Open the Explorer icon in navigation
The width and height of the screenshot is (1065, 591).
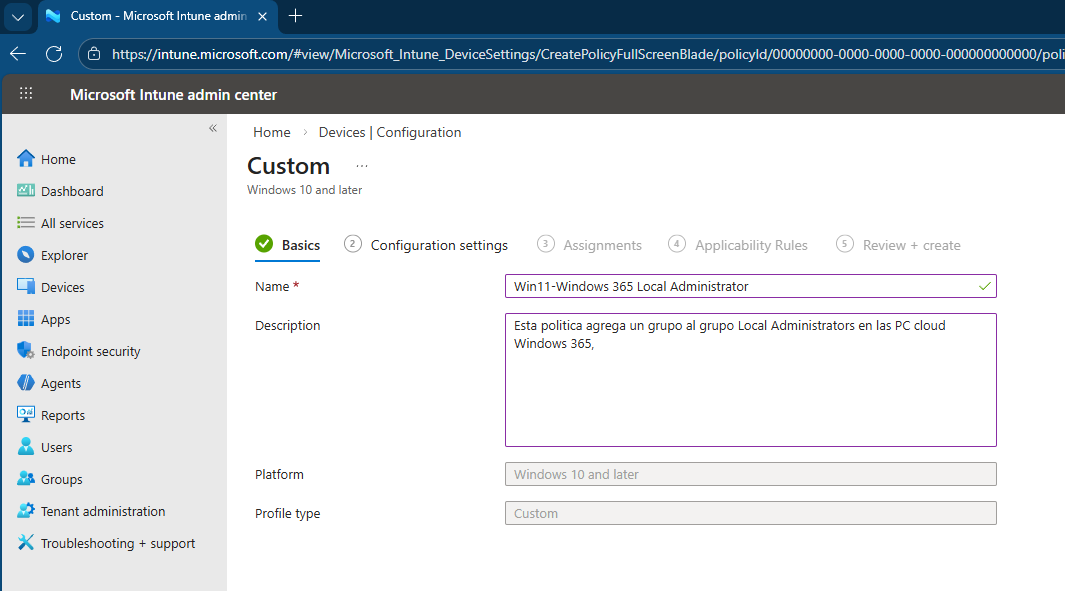tap(26, 255)
